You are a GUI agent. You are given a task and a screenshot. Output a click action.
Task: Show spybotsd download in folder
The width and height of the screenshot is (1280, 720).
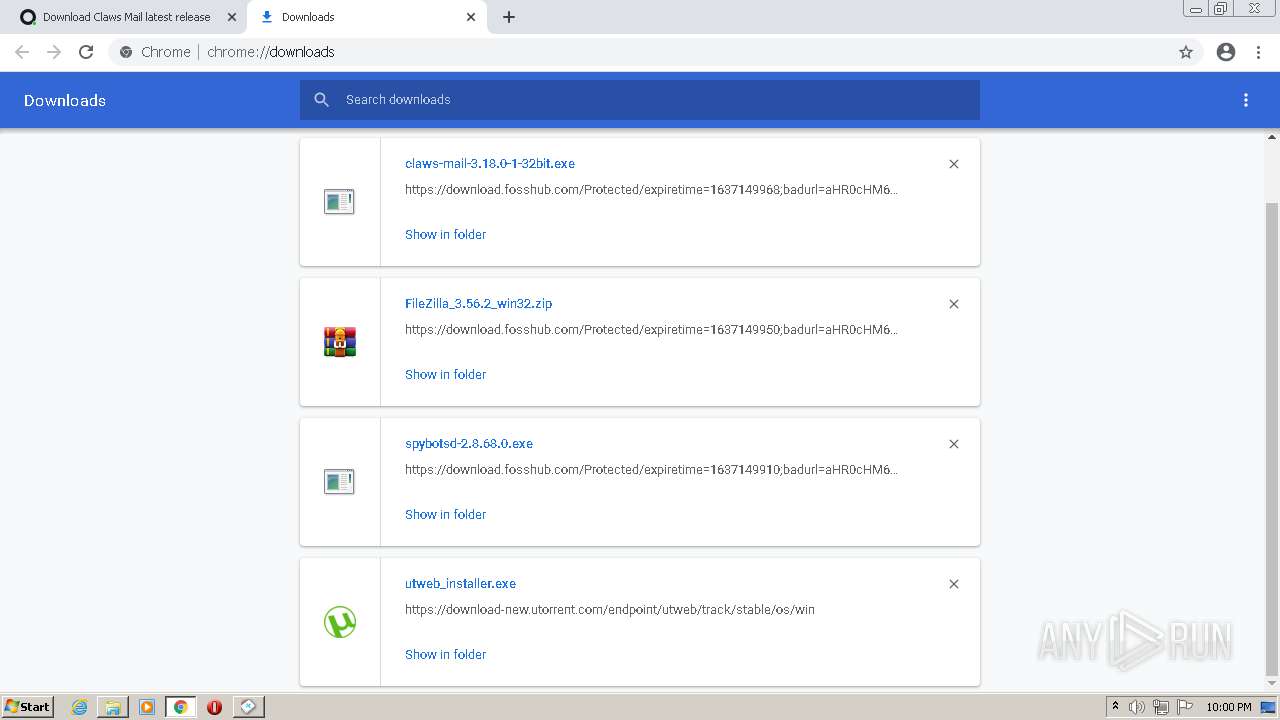(x=445, y=514)
